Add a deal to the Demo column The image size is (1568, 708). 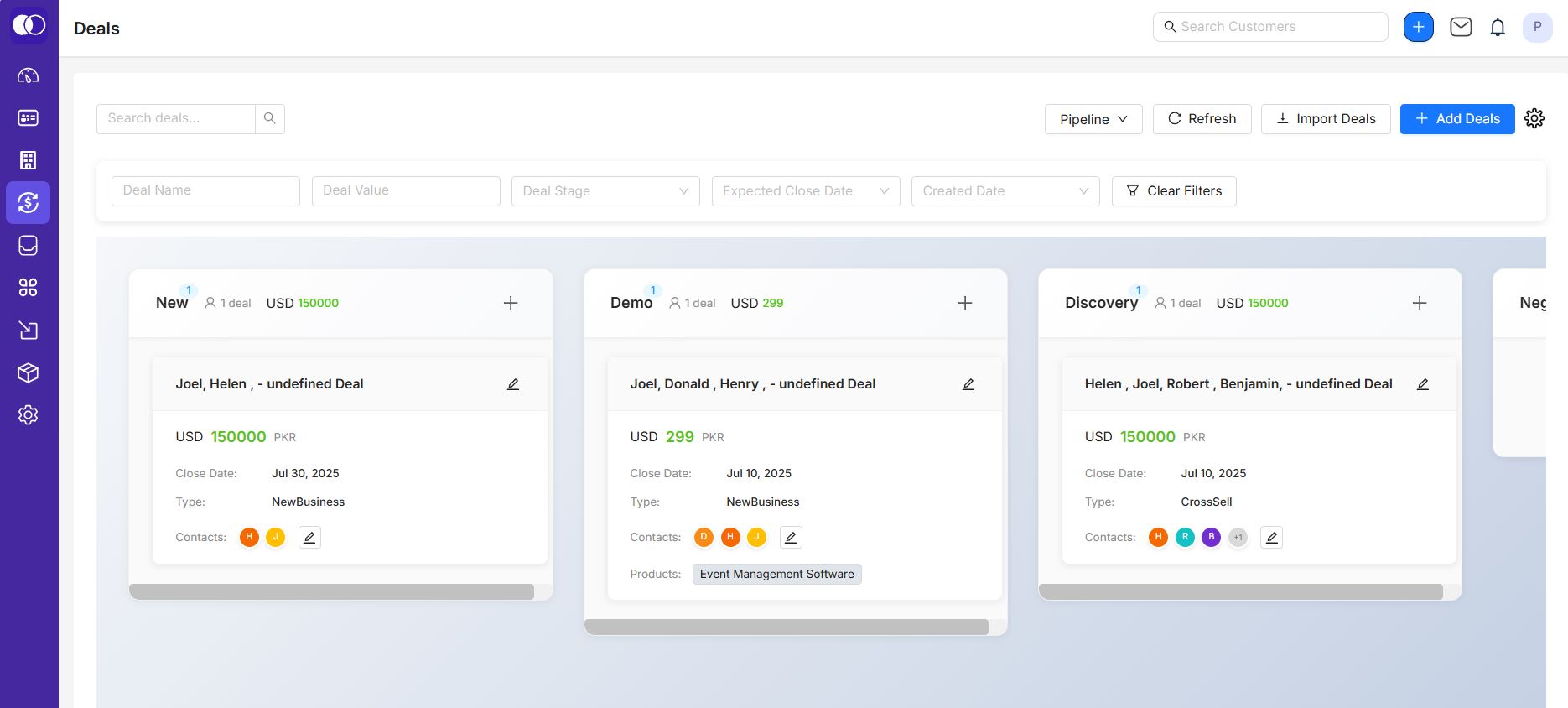tap(965, 303)
